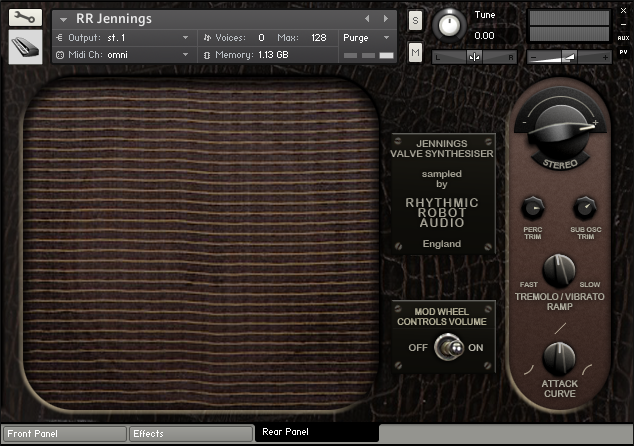This screenshot has height=446, width=634.
Task: Click the speaker grille cloth
Action: click(201, 245)
